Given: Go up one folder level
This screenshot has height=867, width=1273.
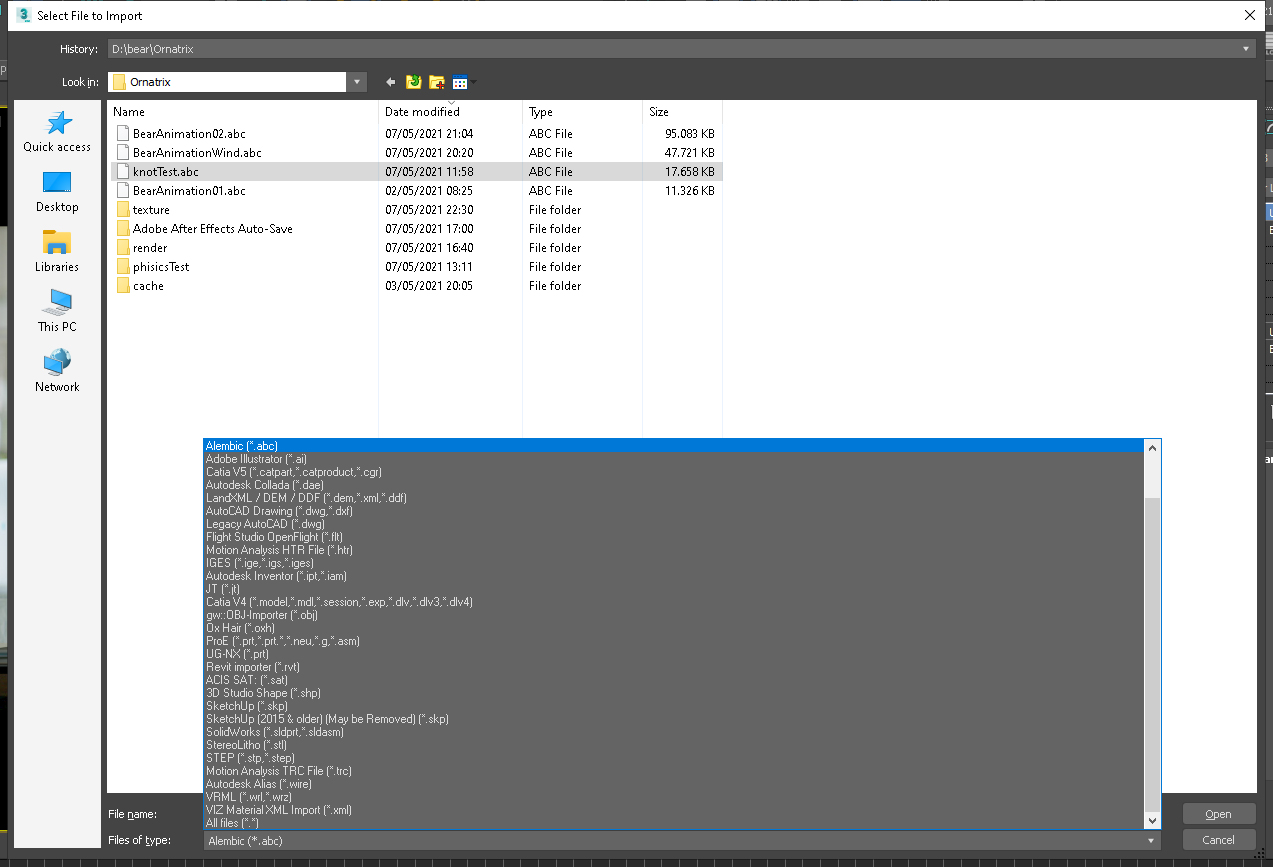Looking at the screenshot, I should 414,82.
